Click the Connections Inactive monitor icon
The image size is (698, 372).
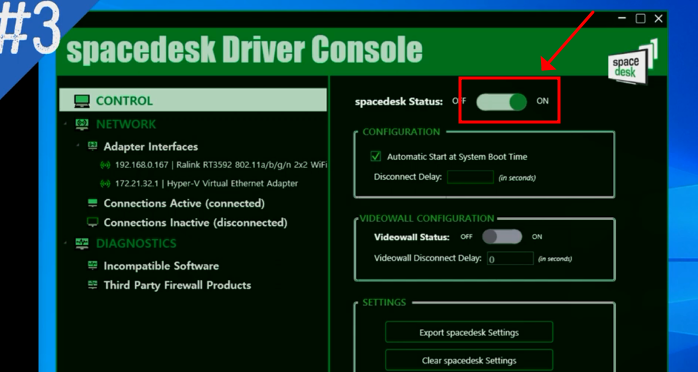(93, 222)
